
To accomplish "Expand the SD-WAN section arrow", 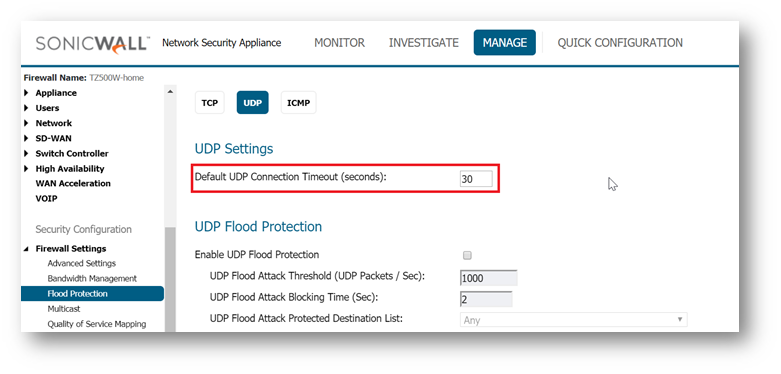I will click(x=26, y=138).
